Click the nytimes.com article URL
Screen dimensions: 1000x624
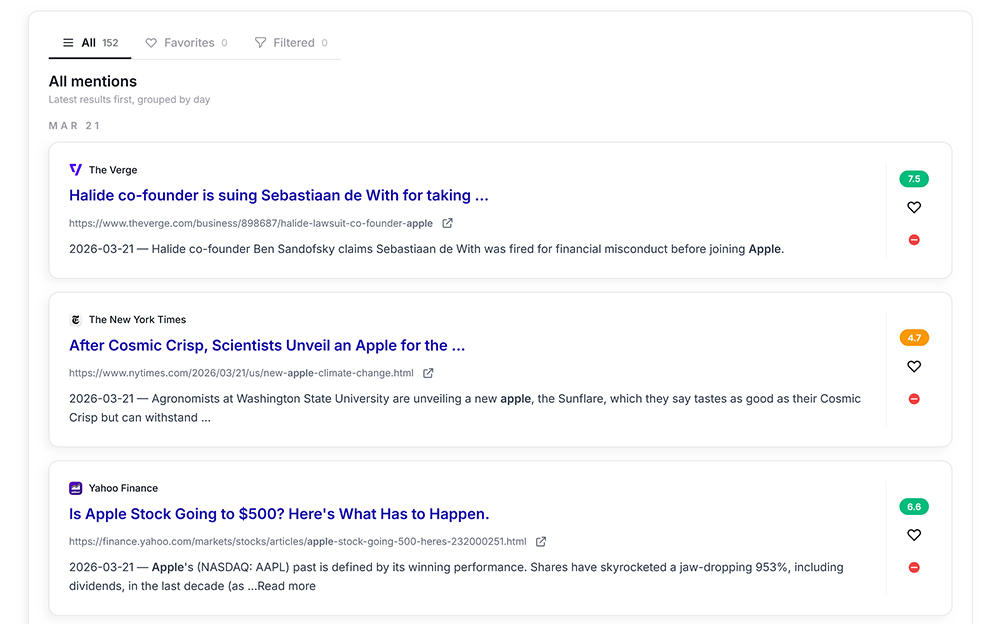241,373
